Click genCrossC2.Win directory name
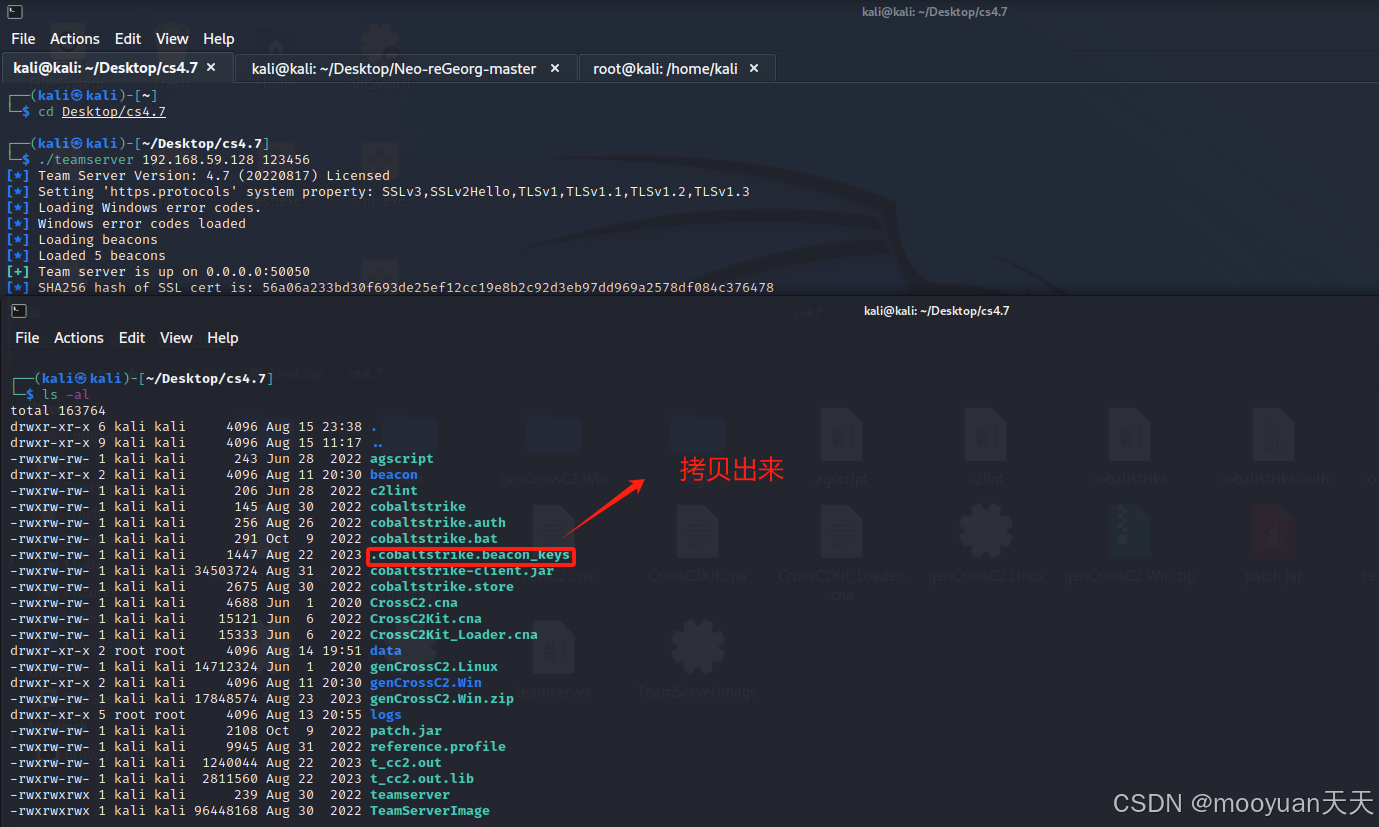Screen dimensions: 1379x827 (x=426, y=683)
